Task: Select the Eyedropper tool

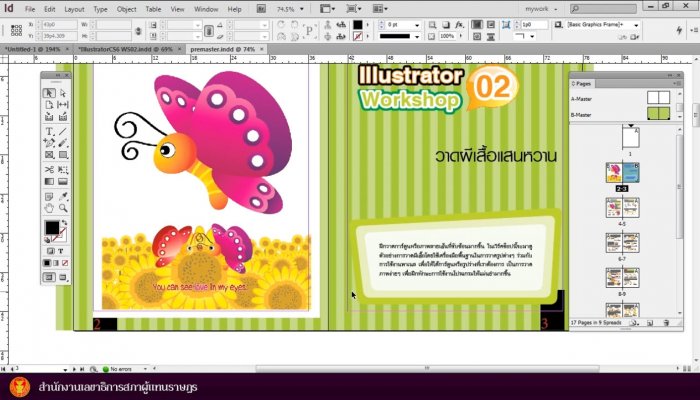Action: tap(63, 196)
